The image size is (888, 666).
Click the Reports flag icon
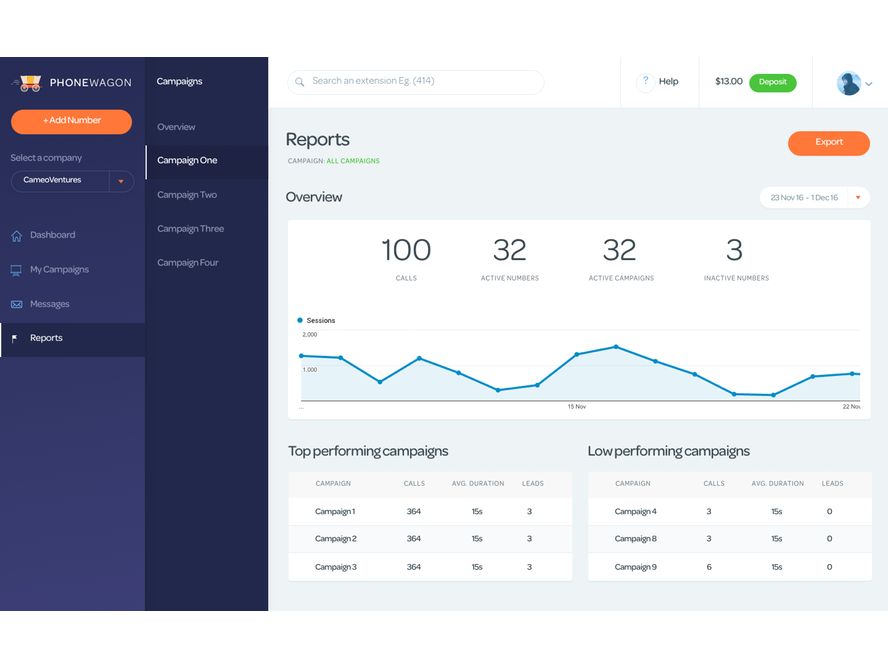coord(15,339)
